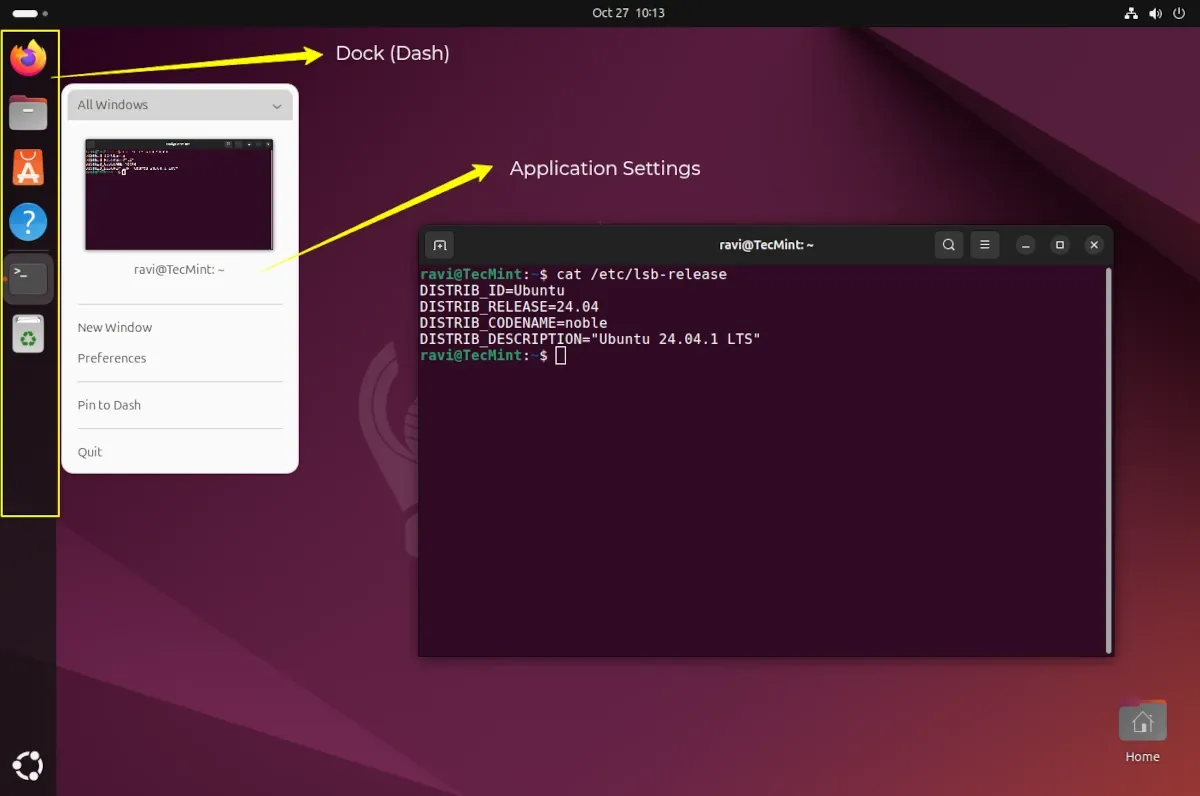1200x796 pixels.
Task: Launch the Files manager dock icon
Action: click(28, 113)
